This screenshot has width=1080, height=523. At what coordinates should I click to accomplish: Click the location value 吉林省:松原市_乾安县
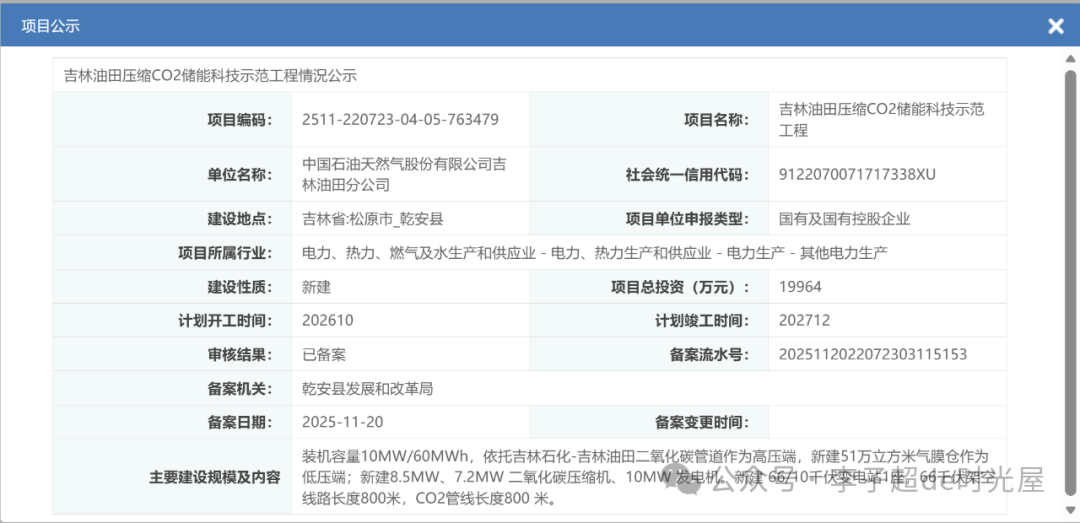click(373, 219)
